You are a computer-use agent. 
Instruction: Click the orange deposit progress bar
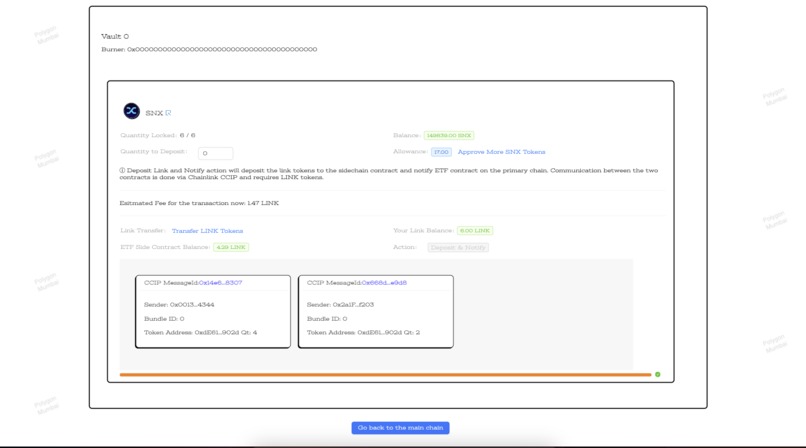tap(386, 375)
